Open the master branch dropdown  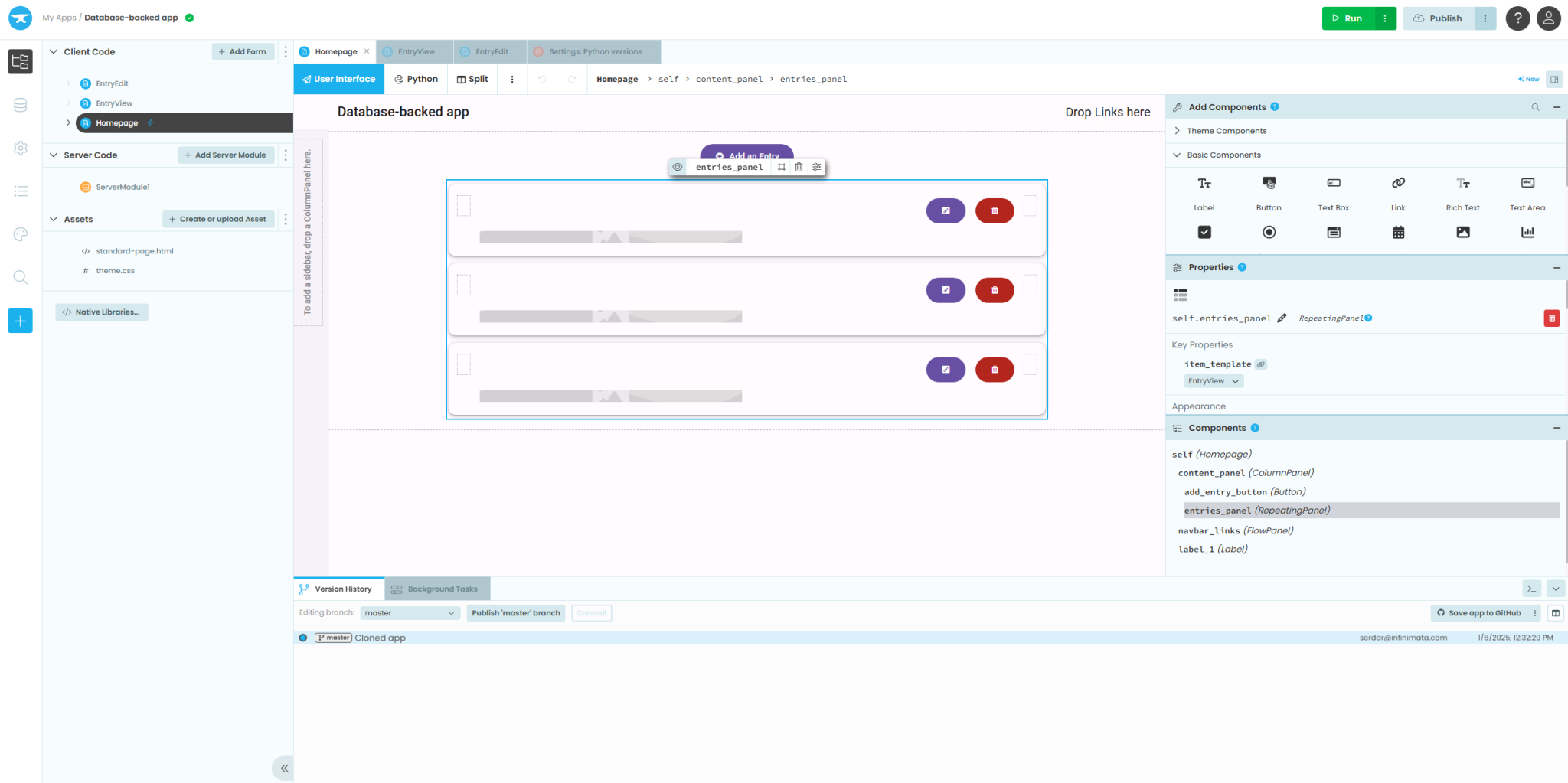point(410,613)
